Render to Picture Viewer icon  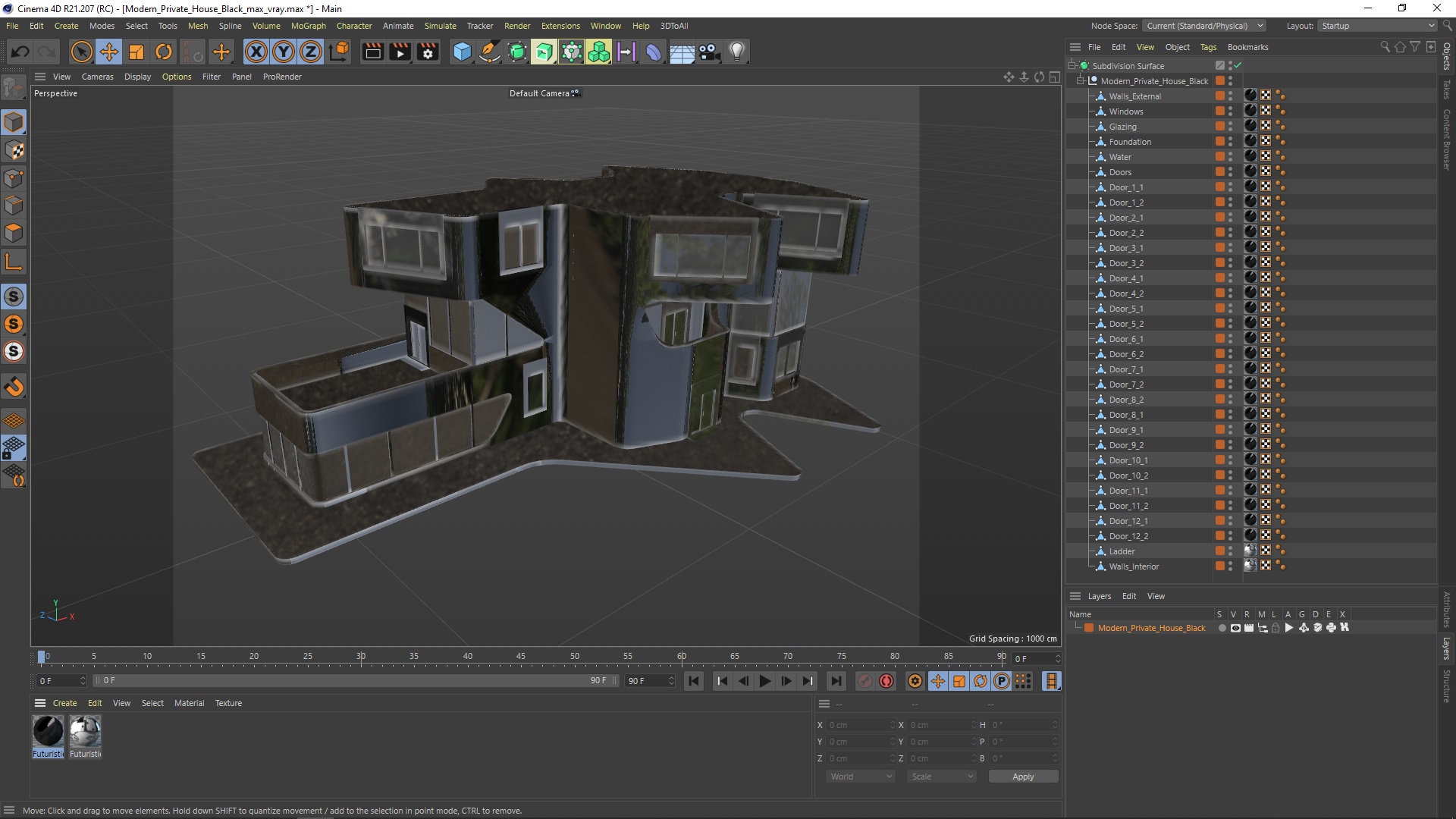point(400,52)
